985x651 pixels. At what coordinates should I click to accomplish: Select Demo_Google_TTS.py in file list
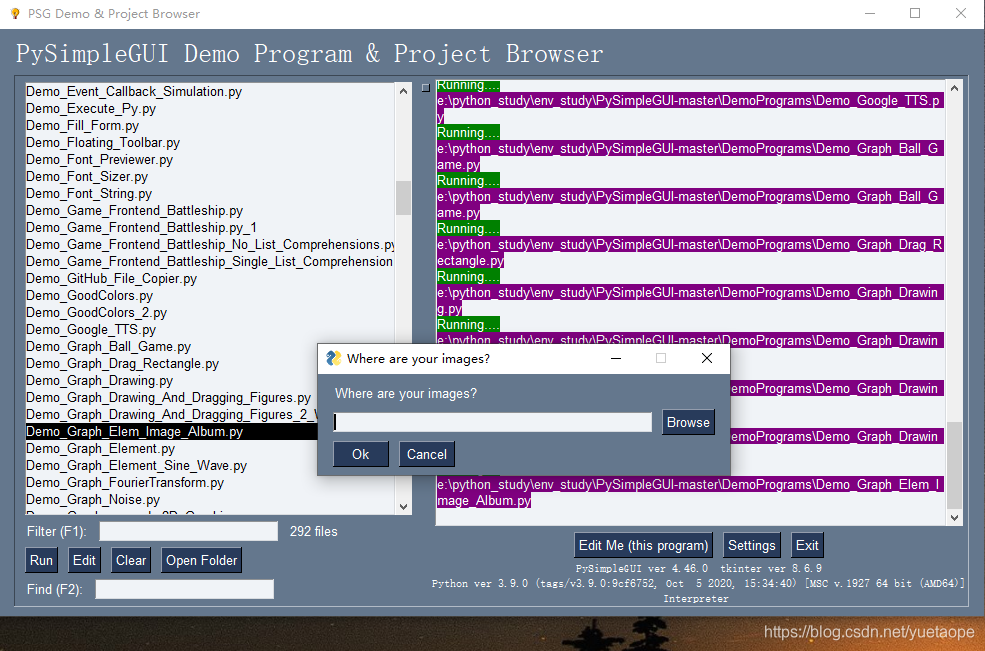210,329
